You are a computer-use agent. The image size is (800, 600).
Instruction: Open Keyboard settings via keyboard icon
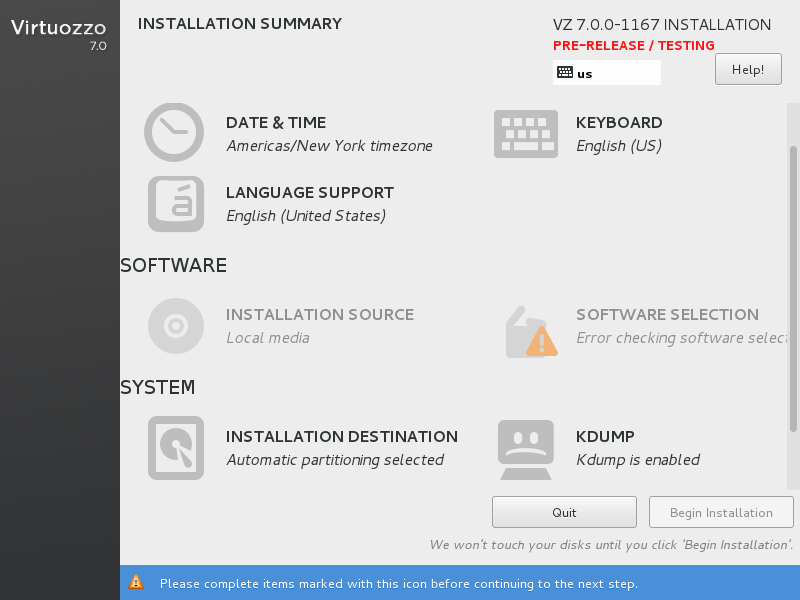525,133
